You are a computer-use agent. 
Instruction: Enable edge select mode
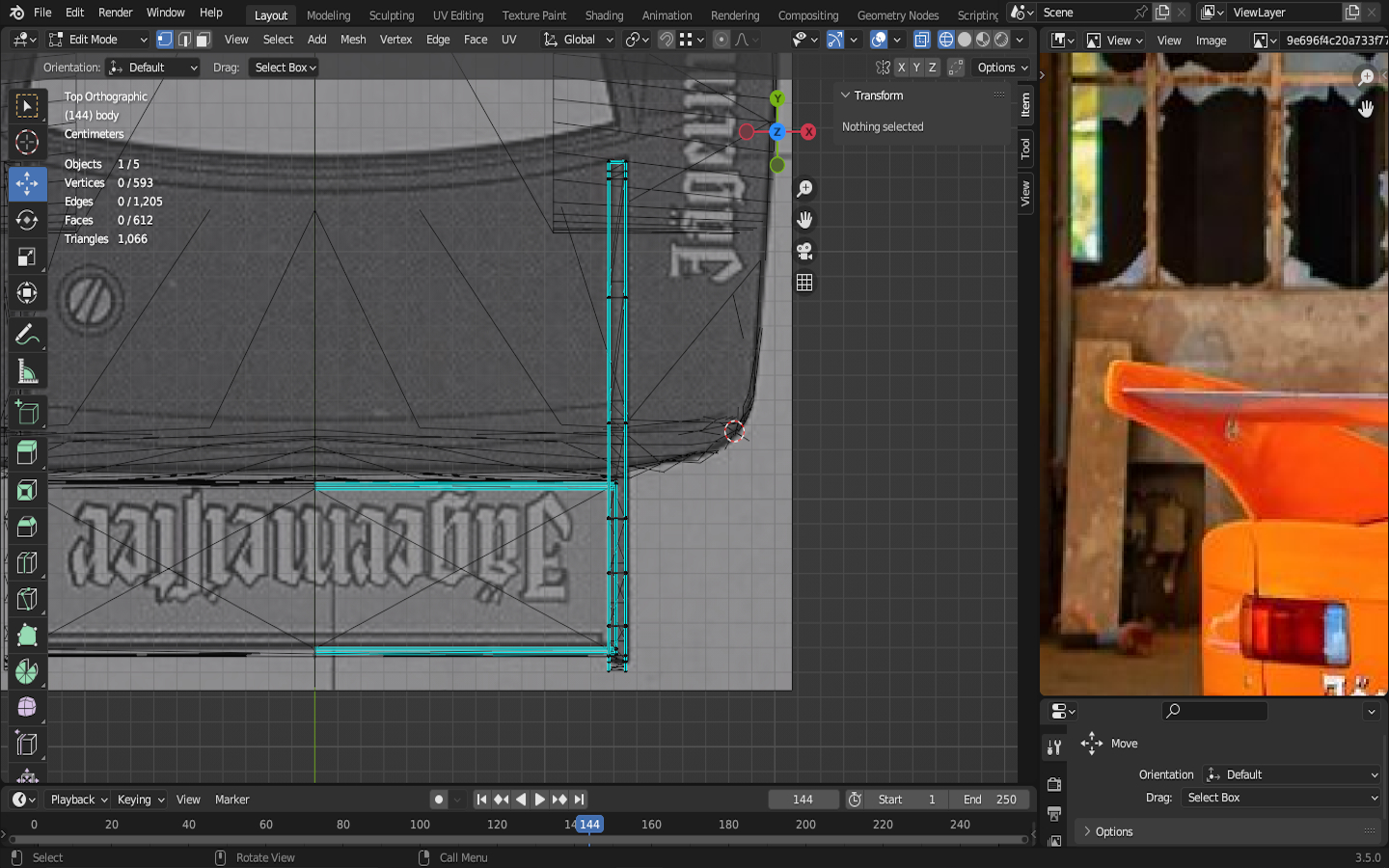coord(184,40)
